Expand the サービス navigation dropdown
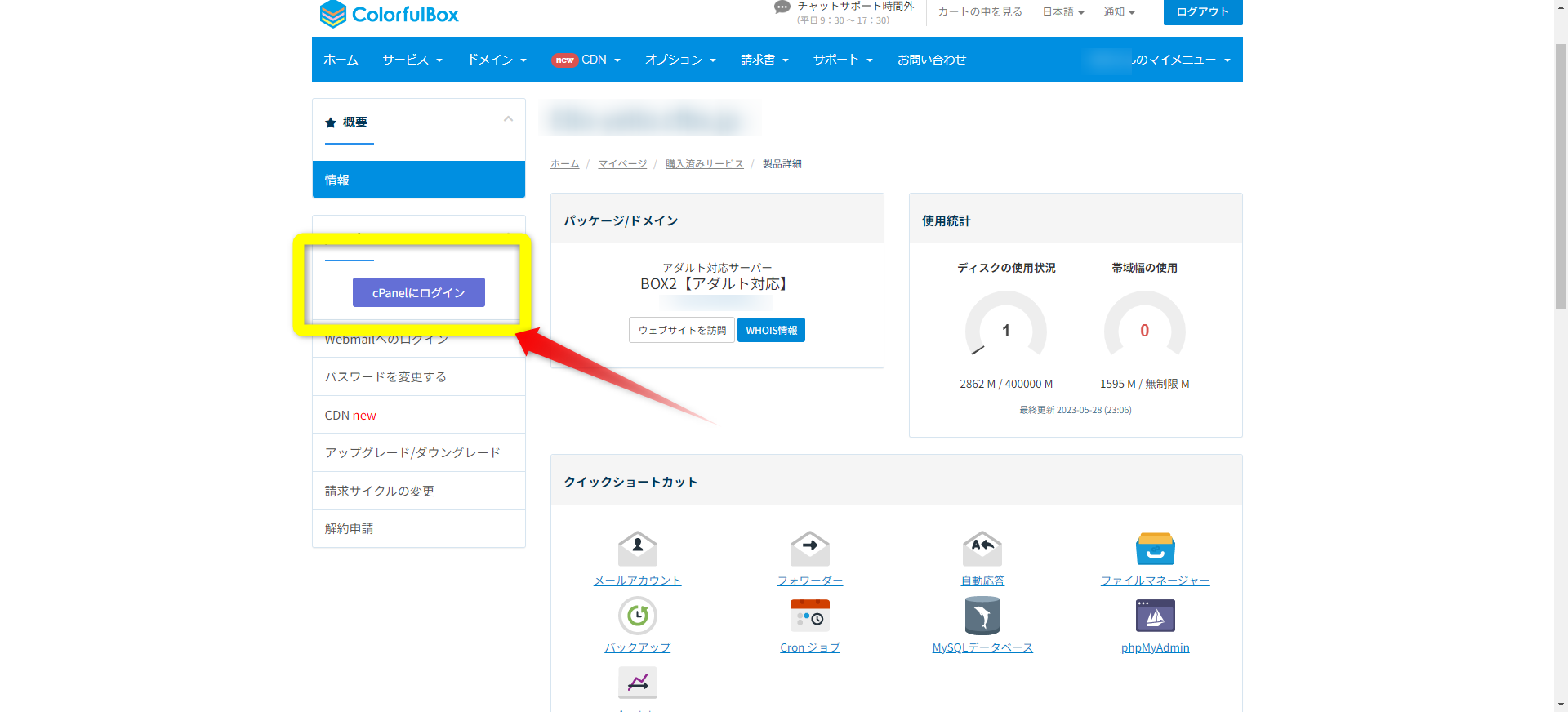 (x=412, y=60)
